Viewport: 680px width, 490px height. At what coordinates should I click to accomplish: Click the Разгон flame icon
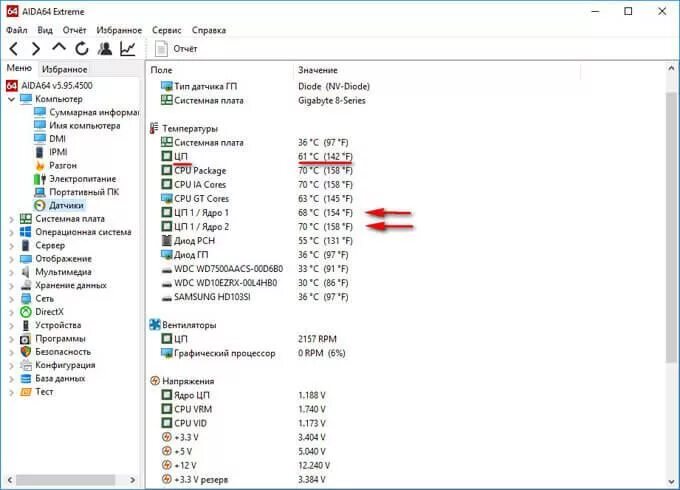pyautogui.click(x=40, y=166)
